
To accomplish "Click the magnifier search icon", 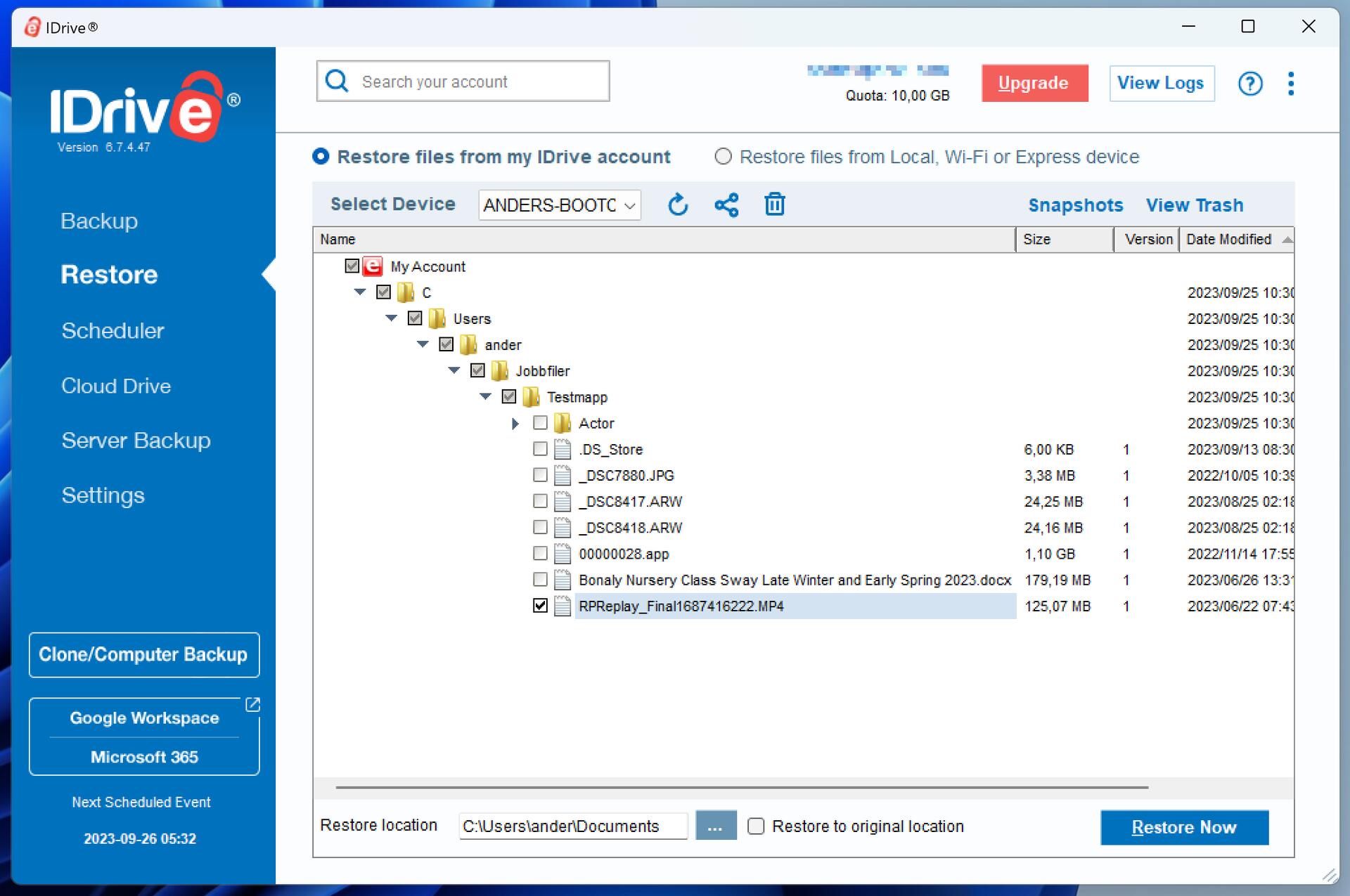I will click(x=337, y=82).
